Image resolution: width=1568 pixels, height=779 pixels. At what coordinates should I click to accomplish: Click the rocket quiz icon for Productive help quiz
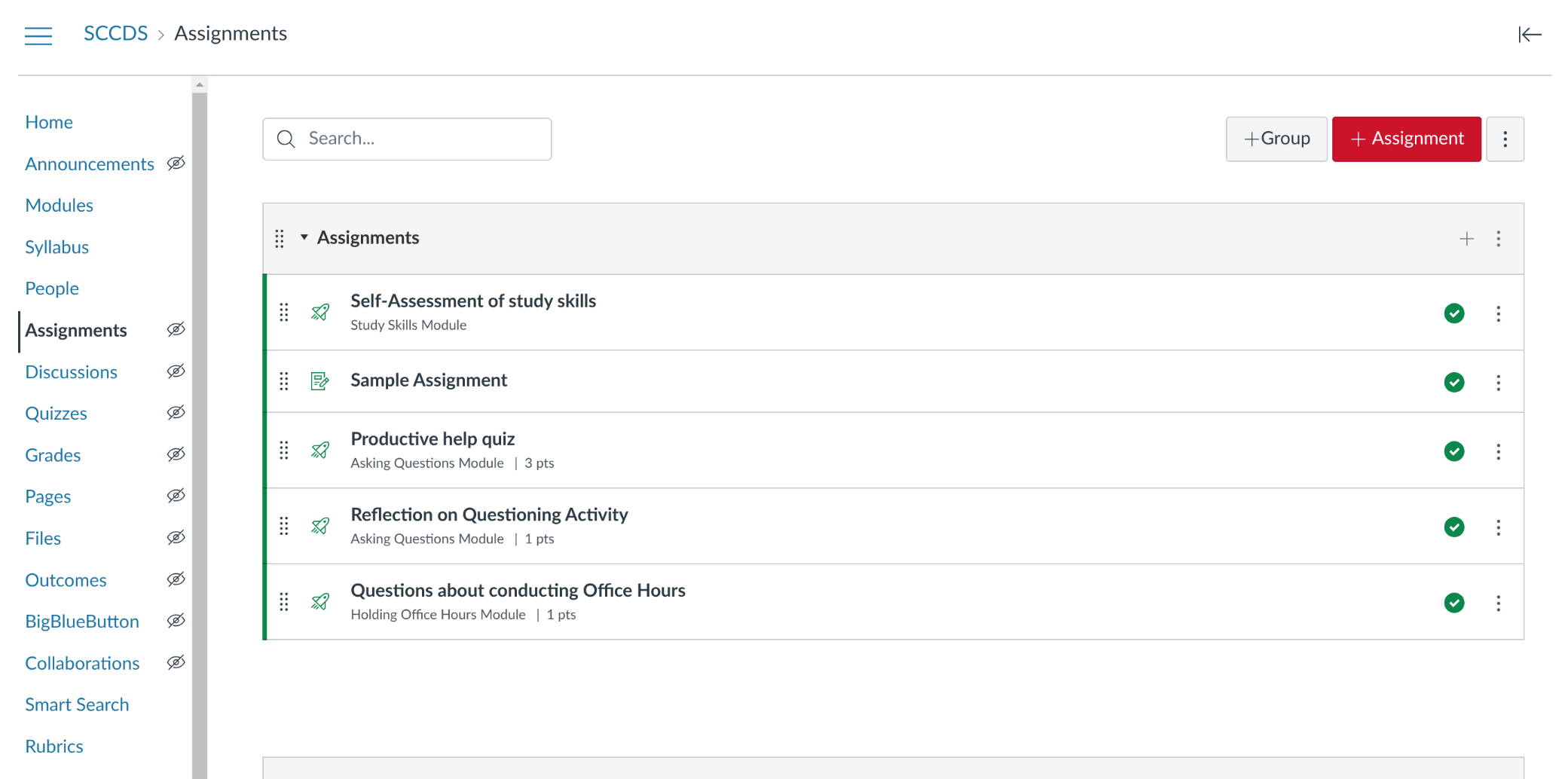[x=320, y=451]
